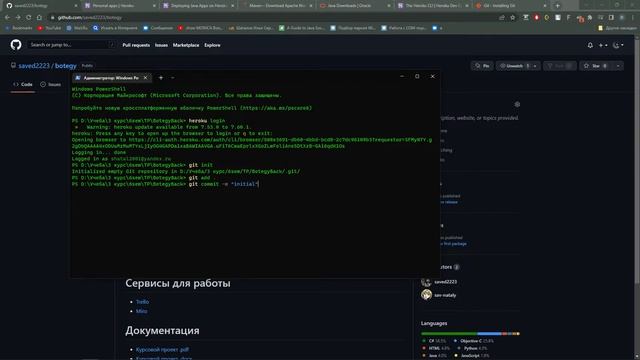This screenshot has height=360, width=640.
Task: Click the green C# segment in Languages bar
Action: pos(449,334)
